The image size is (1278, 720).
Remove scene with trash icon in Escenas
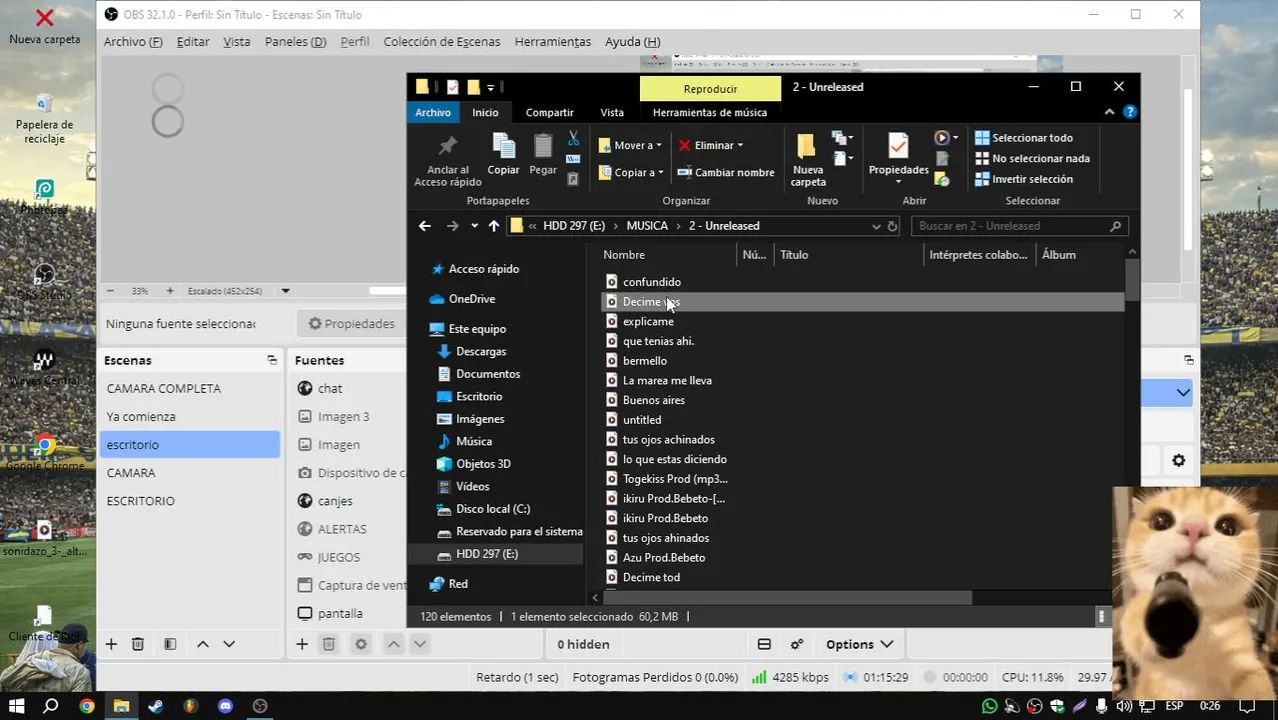click(x=138, y=644)
